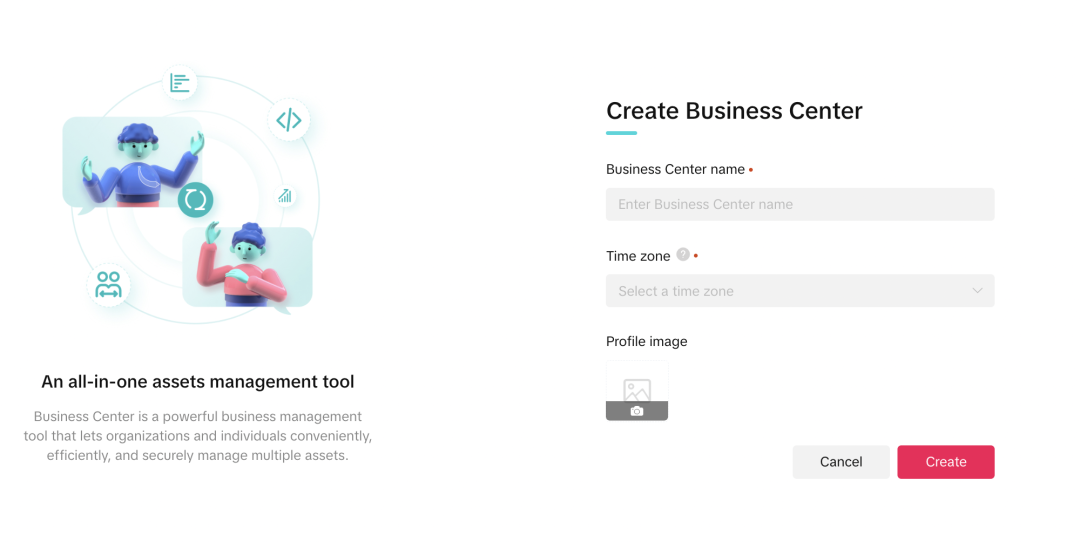Click the Create button

[946, 462]
